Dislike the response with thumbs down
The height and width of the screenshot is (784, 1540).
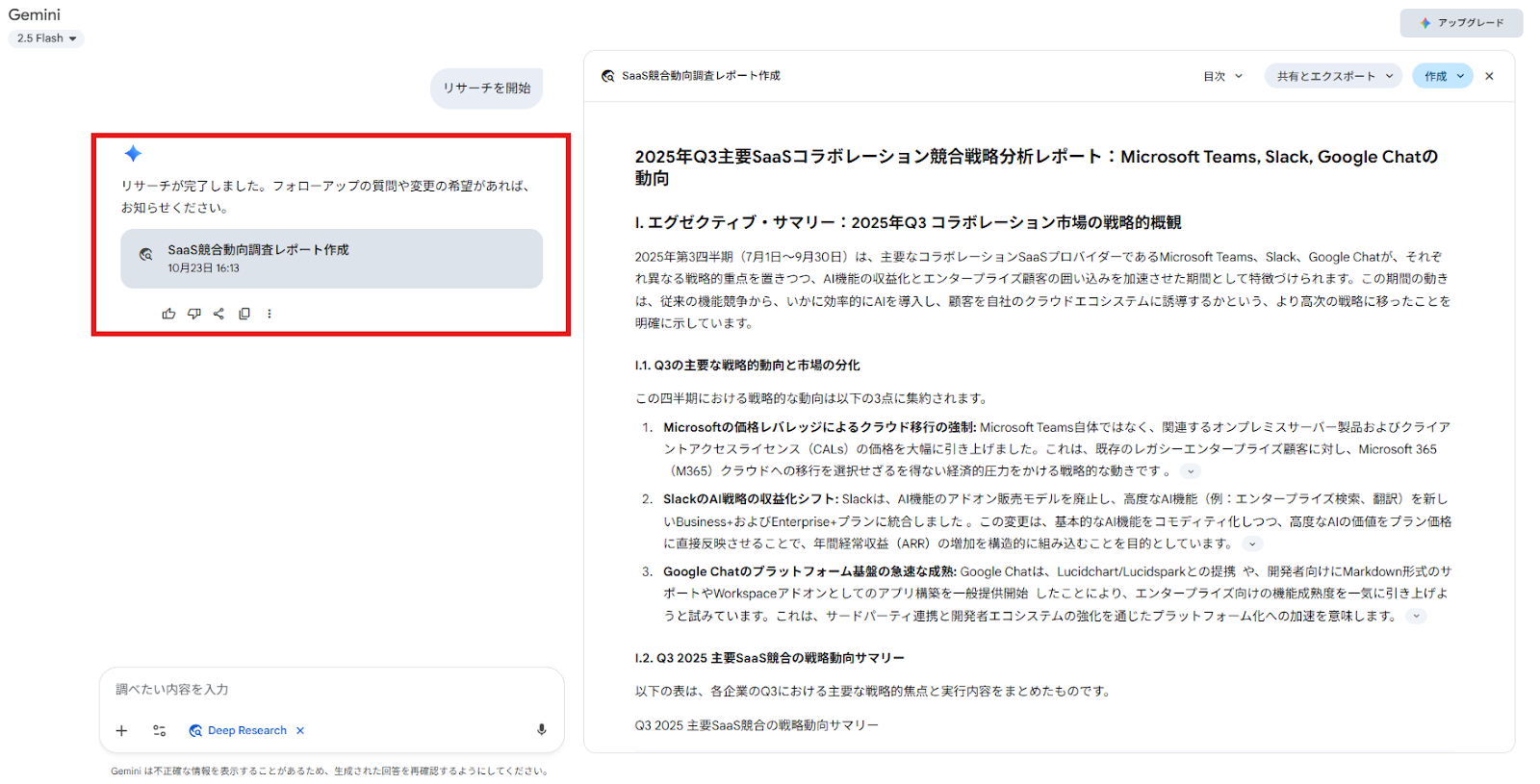(x=194, y=314)
